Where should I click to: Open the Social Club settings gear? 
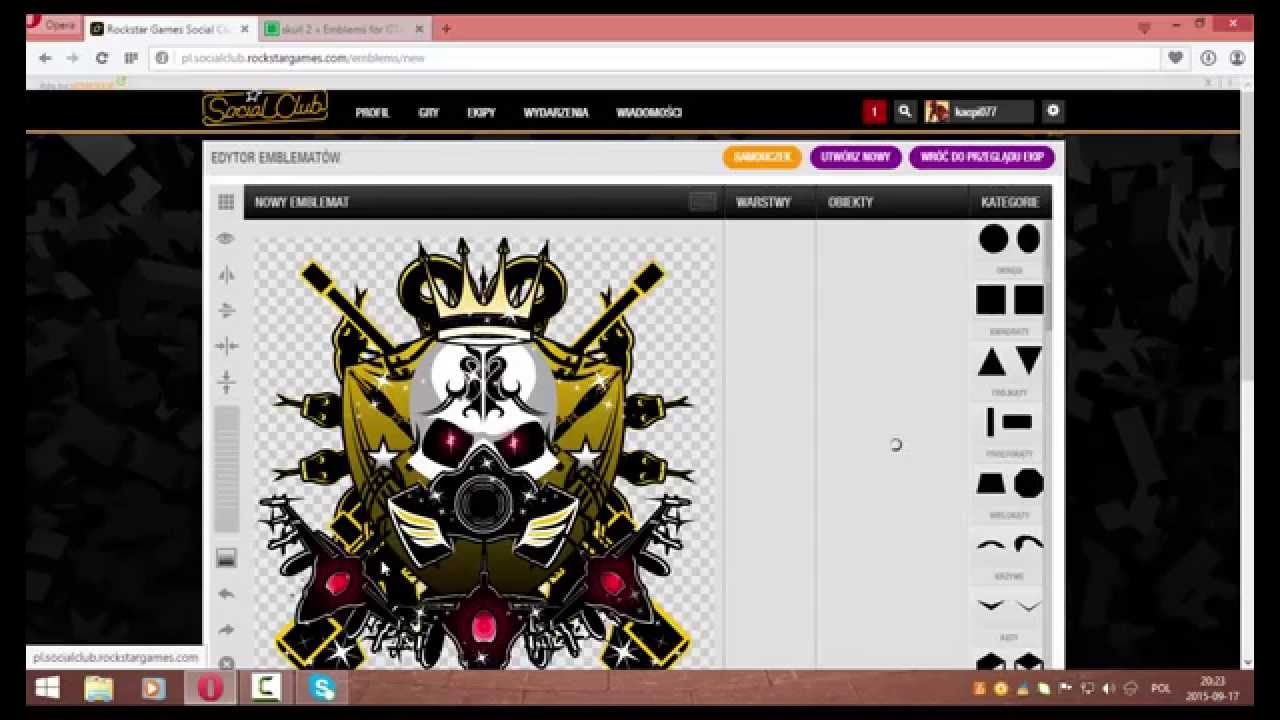point(1053,111)
